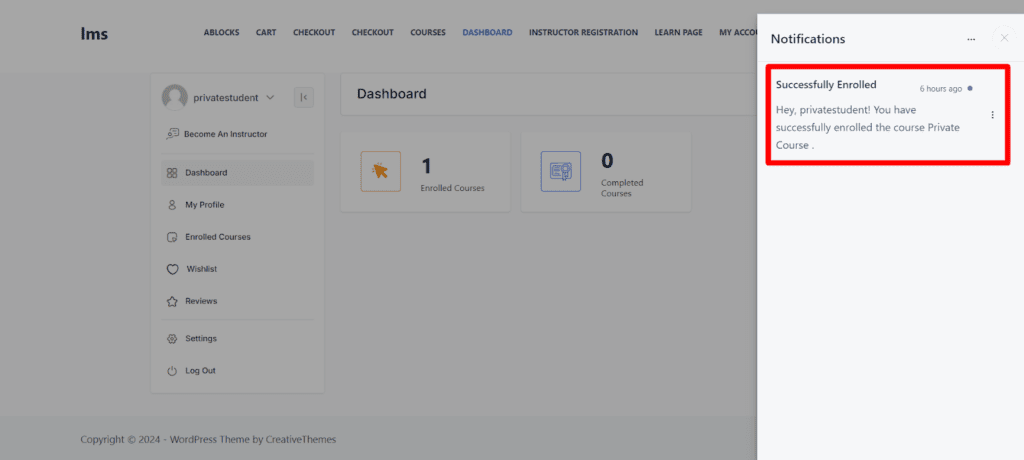Open Enrolled Courses in the sidebar
The width and height of the screenshot is (1024, 460).
click(x=217, y=237)
